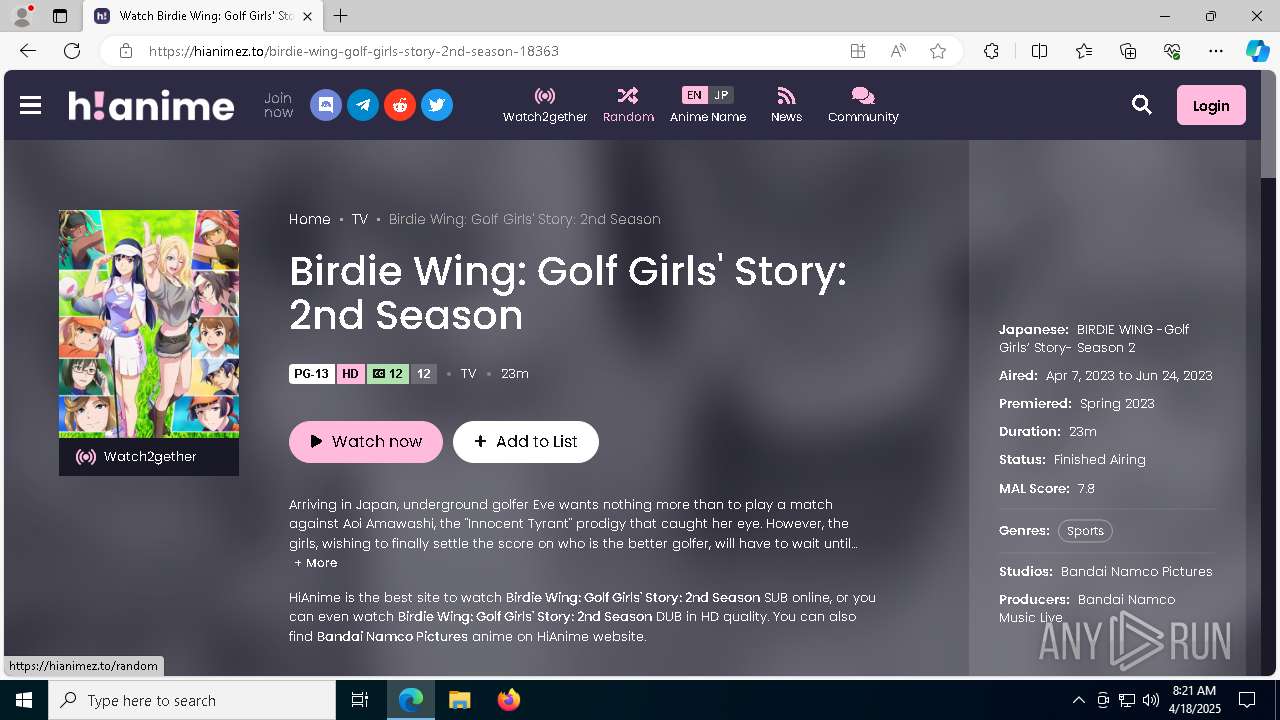
Task: Open the Community section
Action: point(863,105)
